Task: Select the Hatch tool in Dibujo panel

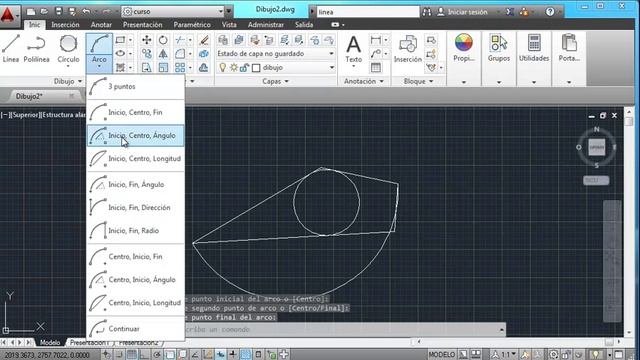Action: tap(120, 67)
